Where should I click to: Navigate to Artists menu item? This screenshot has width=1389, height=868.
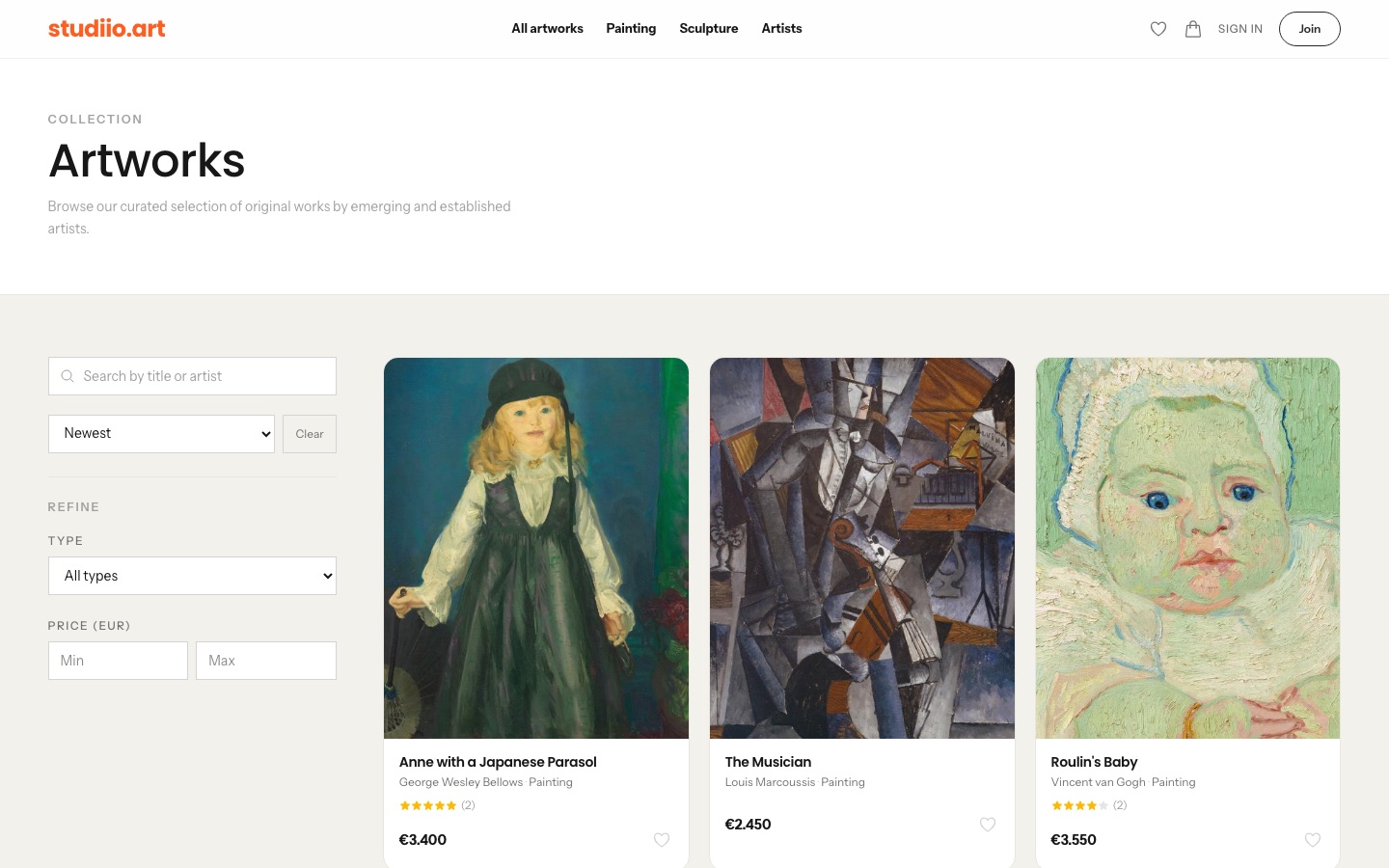coord(781,29)
